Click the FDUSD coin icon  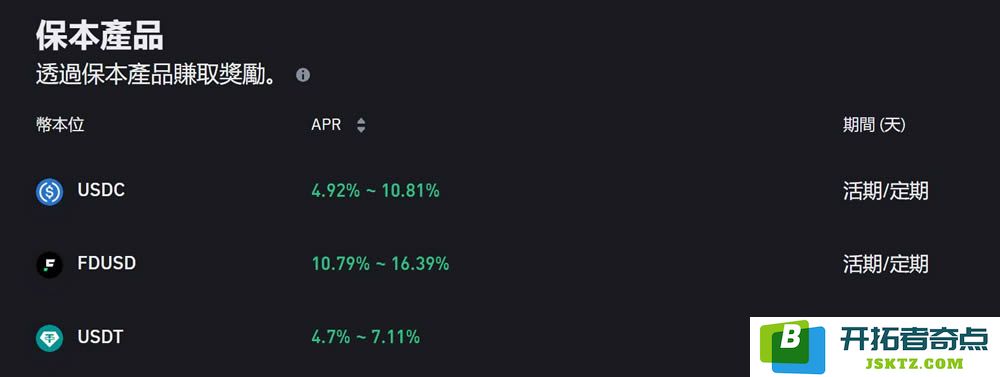pyautogui.click(x=49, y=265)
